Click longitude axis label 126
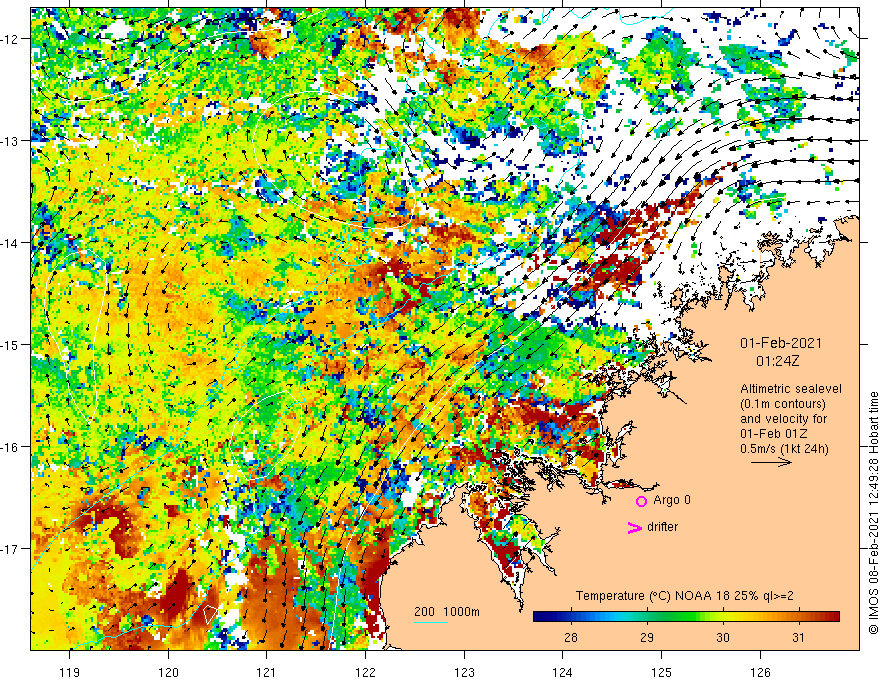 coord(760,672)
